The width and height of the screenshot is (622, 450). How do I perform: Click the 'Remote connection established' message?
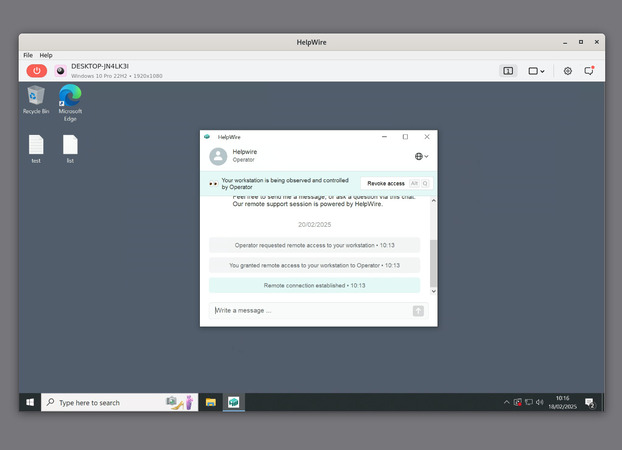click(314, 285)
